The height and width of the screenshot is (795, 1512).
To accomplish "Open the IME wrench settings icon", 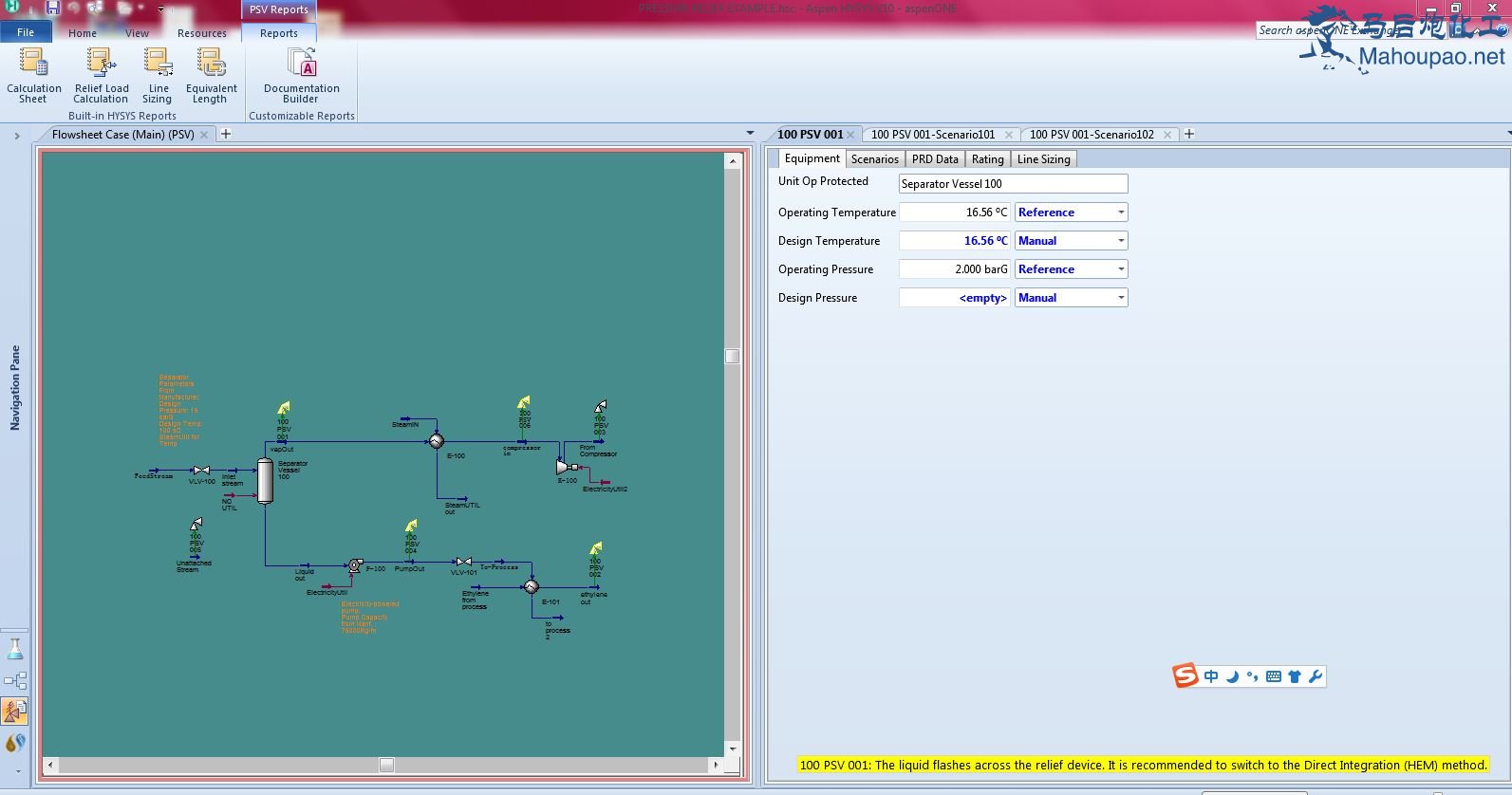I will (1316, 676).
